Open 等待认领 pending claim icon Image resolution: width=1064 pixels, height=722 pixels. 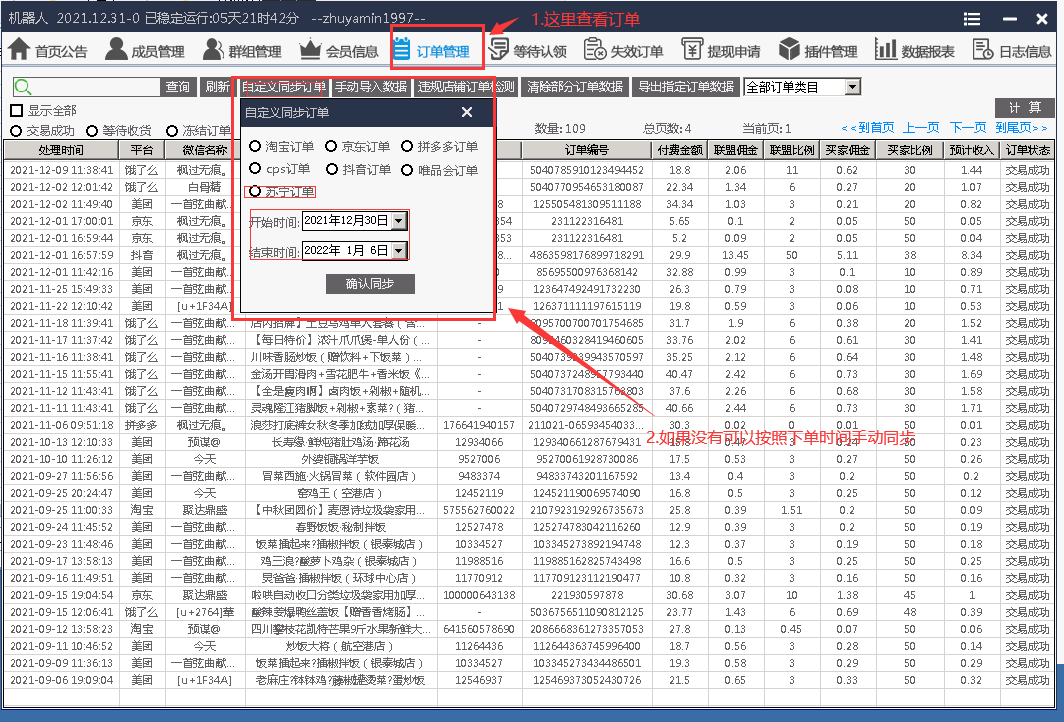pyautogui.click(x=498, y=49)
